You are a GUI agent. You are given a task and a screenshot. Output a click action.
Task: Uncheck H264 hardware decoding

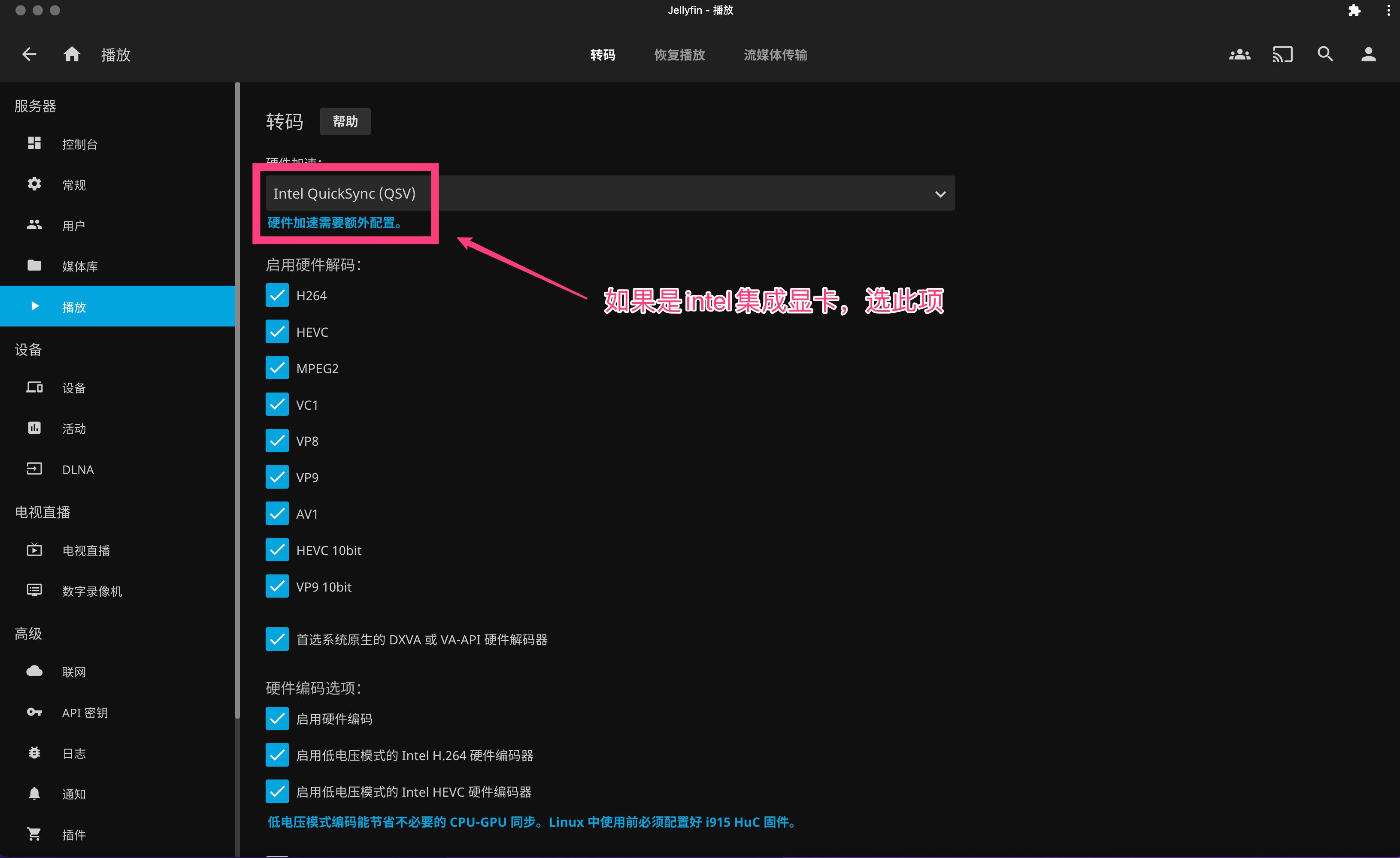click(277, 295)
